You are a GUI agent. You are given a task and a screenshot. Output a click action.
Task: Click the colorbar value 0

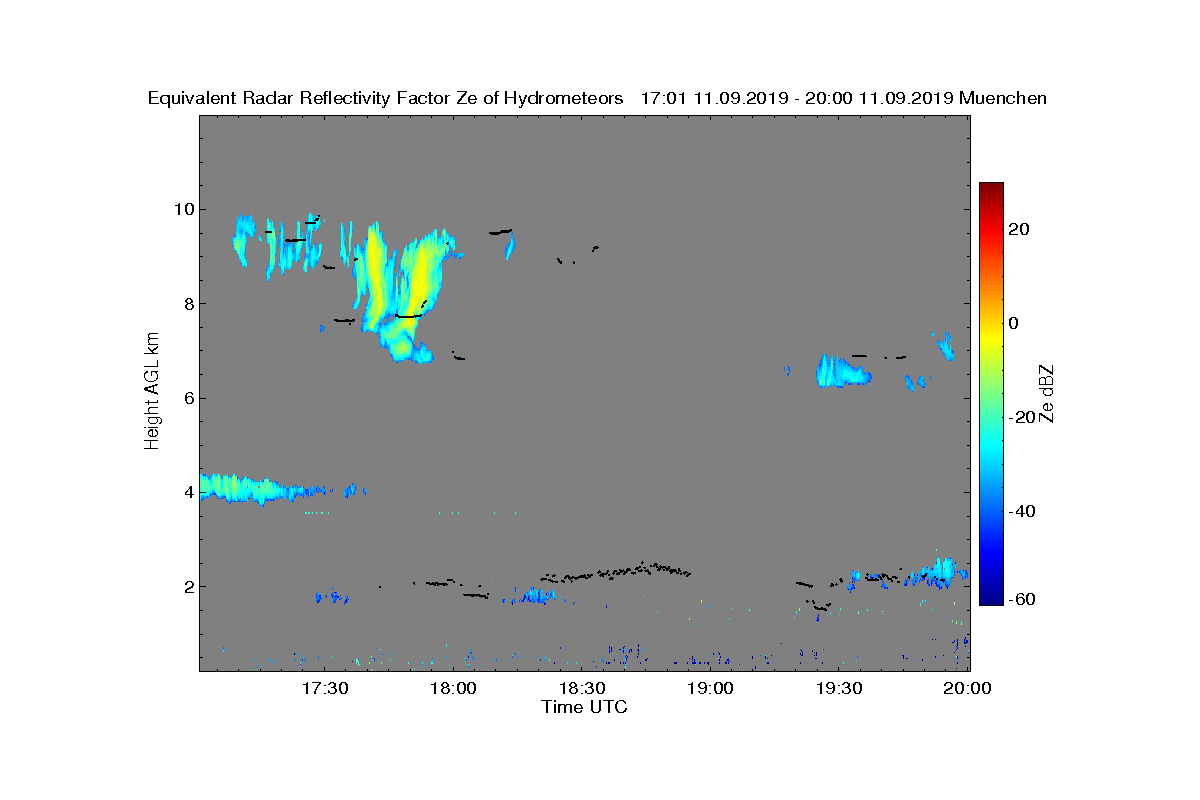point(1015,323)
